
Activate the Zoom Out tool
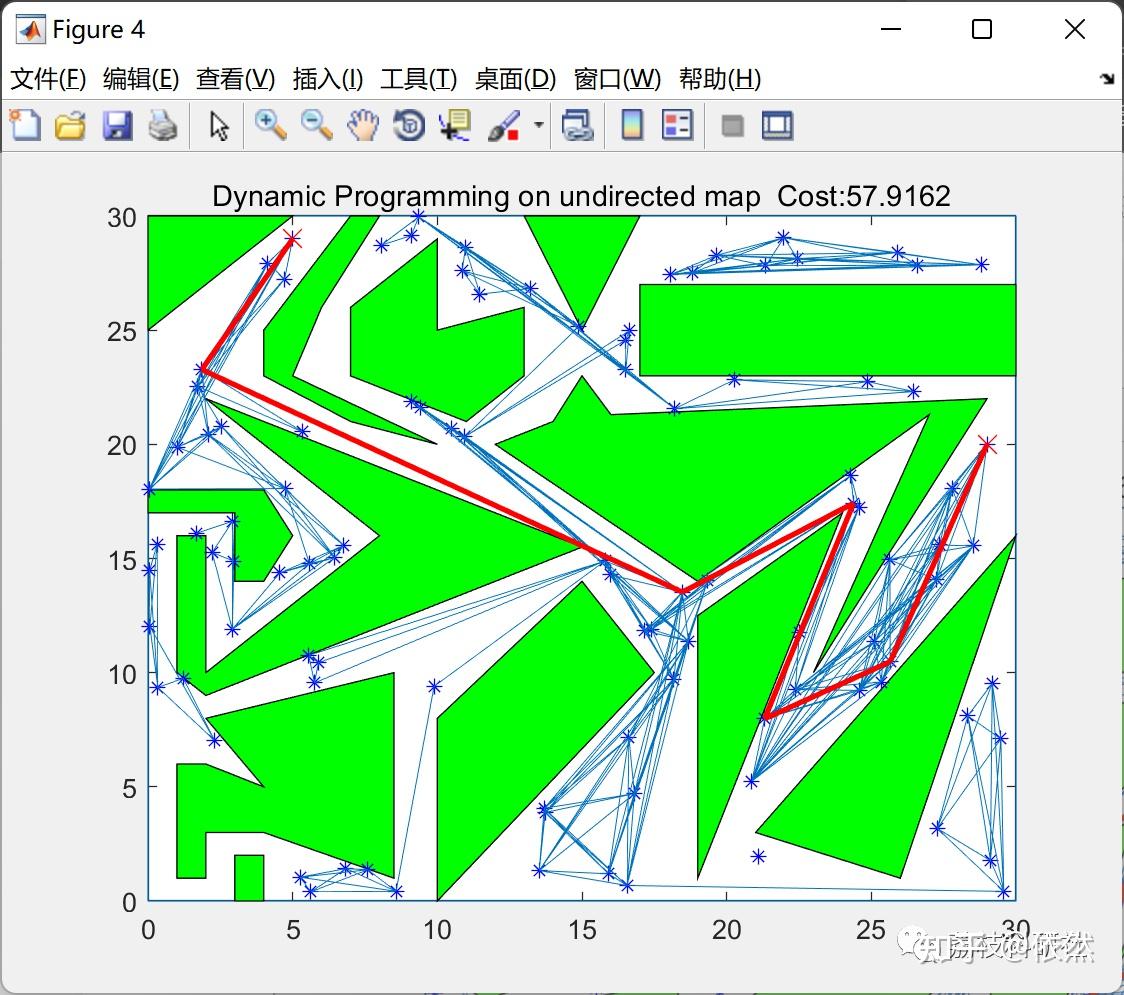point(316,126)
